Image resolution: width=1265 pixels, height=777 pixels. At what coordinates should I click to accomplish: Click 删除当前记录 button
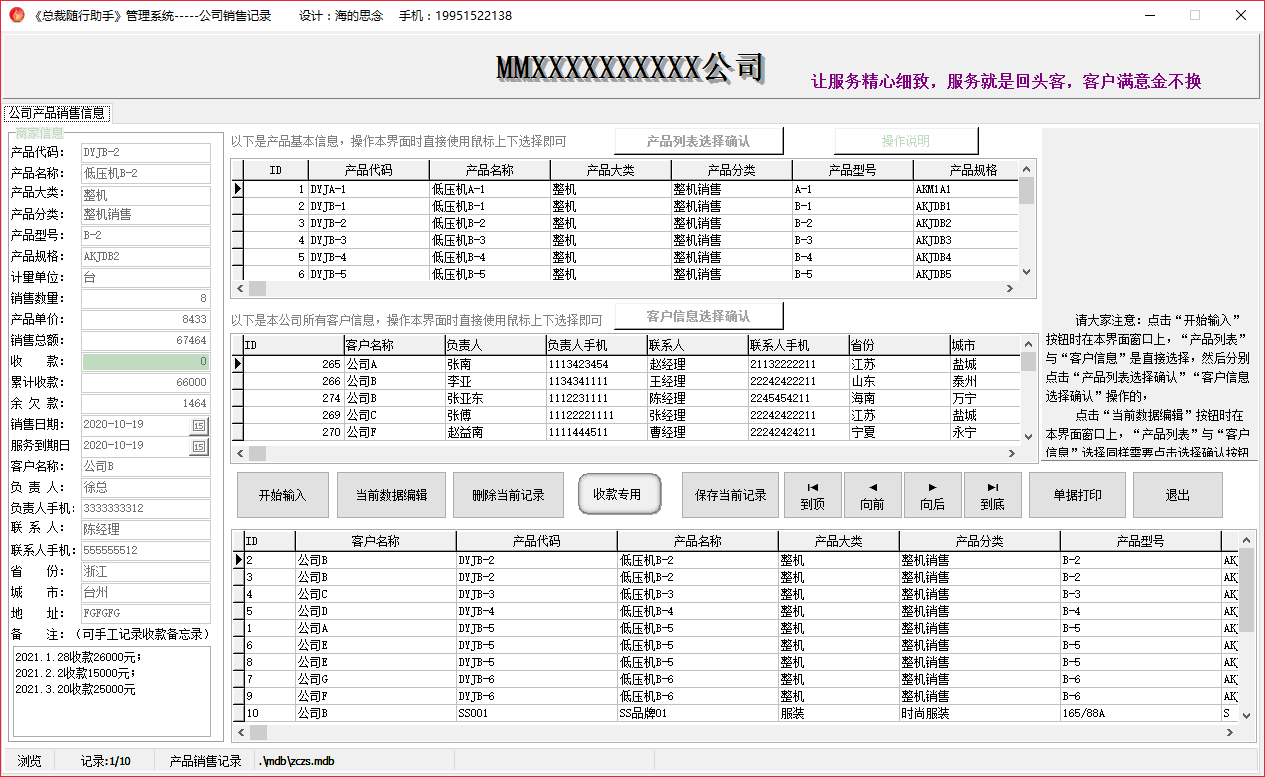(x=508, y=495)
